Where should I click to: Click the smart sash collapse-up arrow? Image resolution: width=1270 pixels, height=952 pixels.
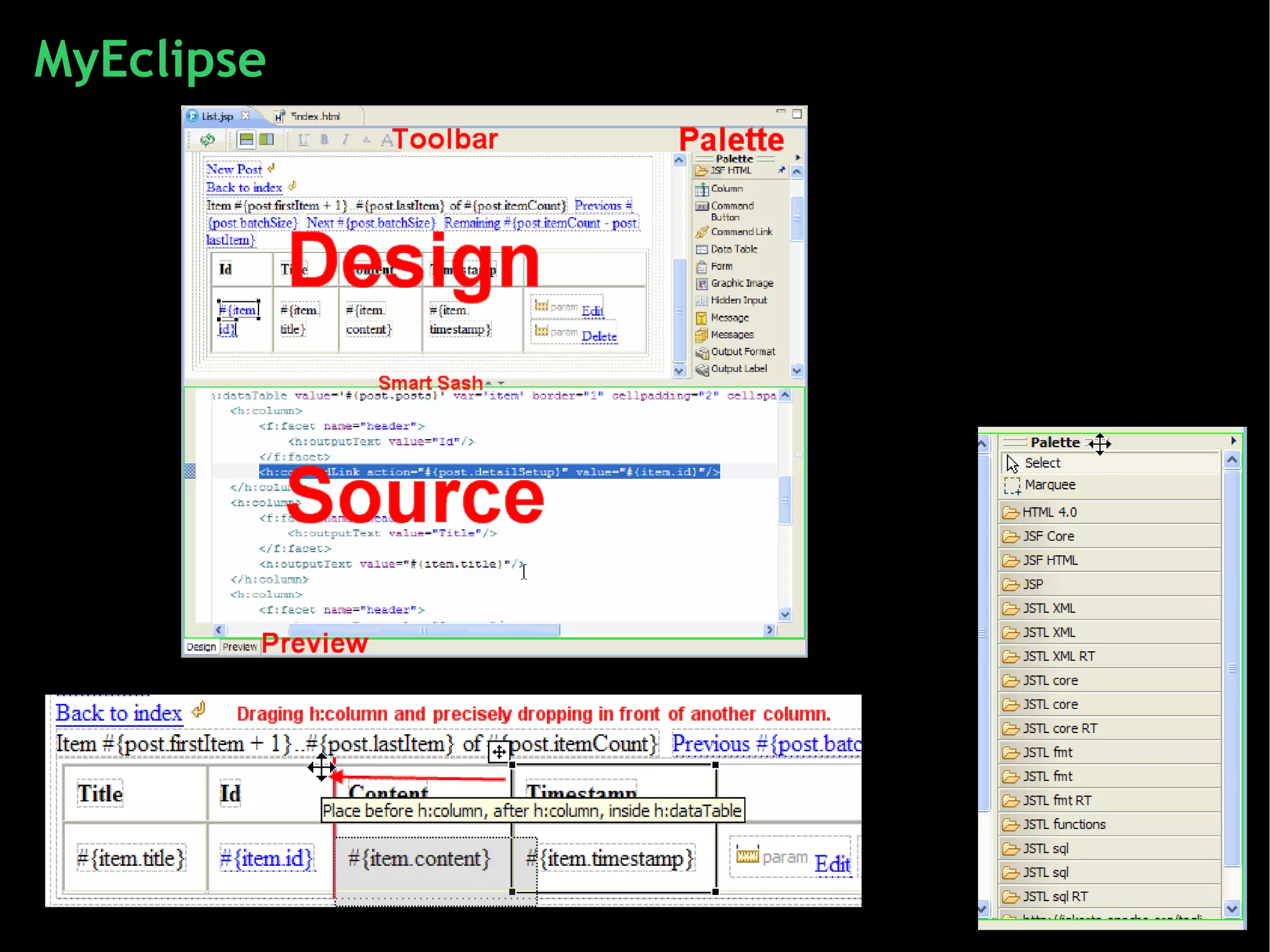click(x=489, y=383)
